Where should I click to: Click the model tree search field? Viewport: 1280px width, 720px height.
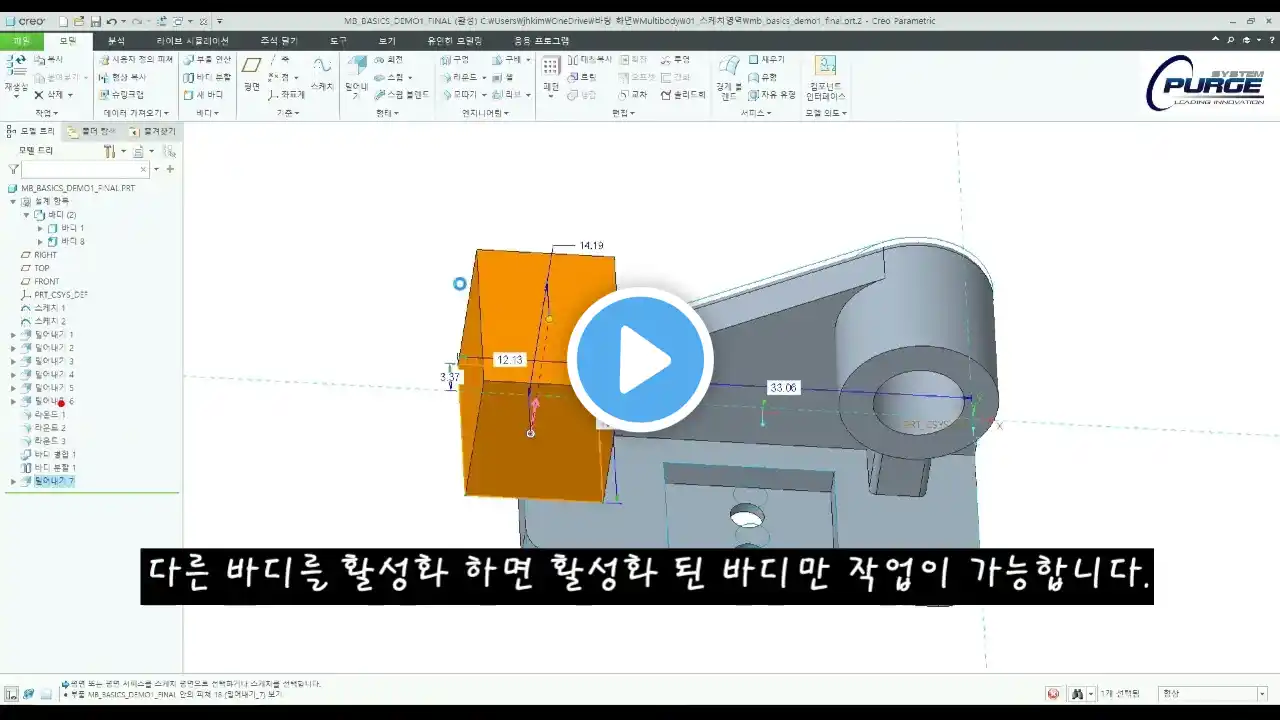pyautogui.click(x=84, y=170)
